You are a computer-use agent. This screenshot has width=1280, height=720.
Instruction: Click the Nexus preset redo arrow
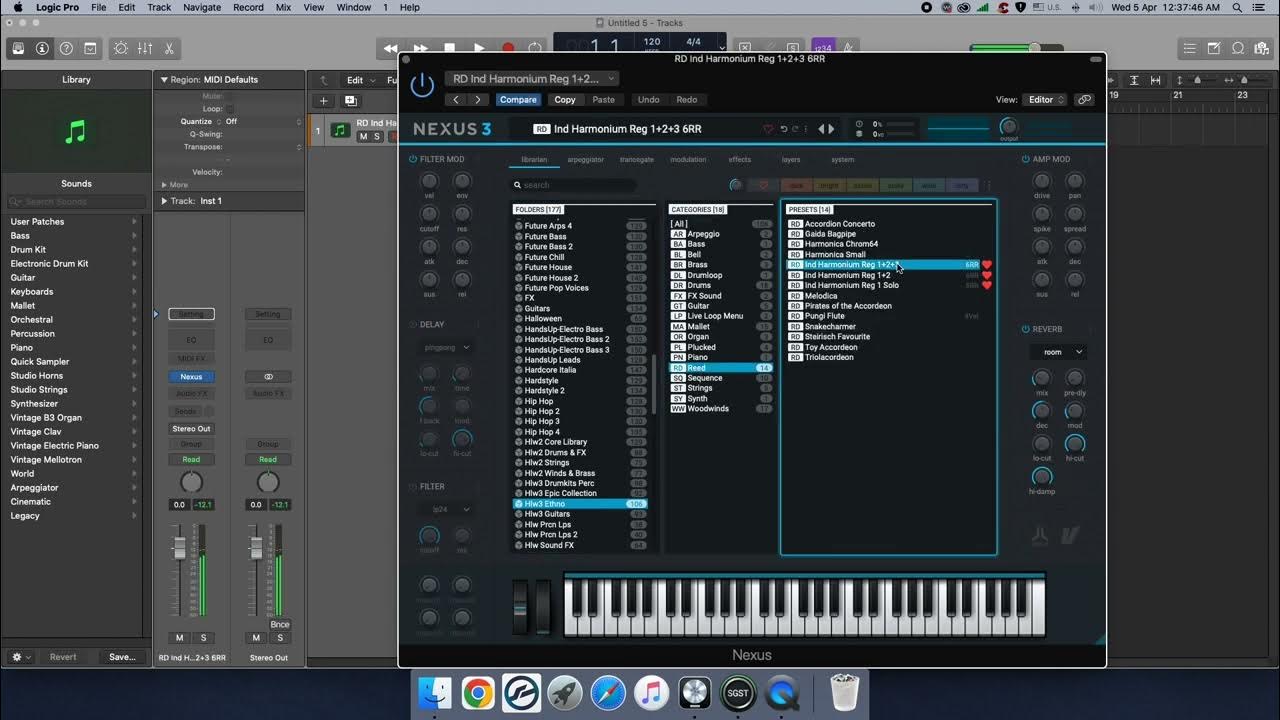pyautogui.click(x=796, y=129)
